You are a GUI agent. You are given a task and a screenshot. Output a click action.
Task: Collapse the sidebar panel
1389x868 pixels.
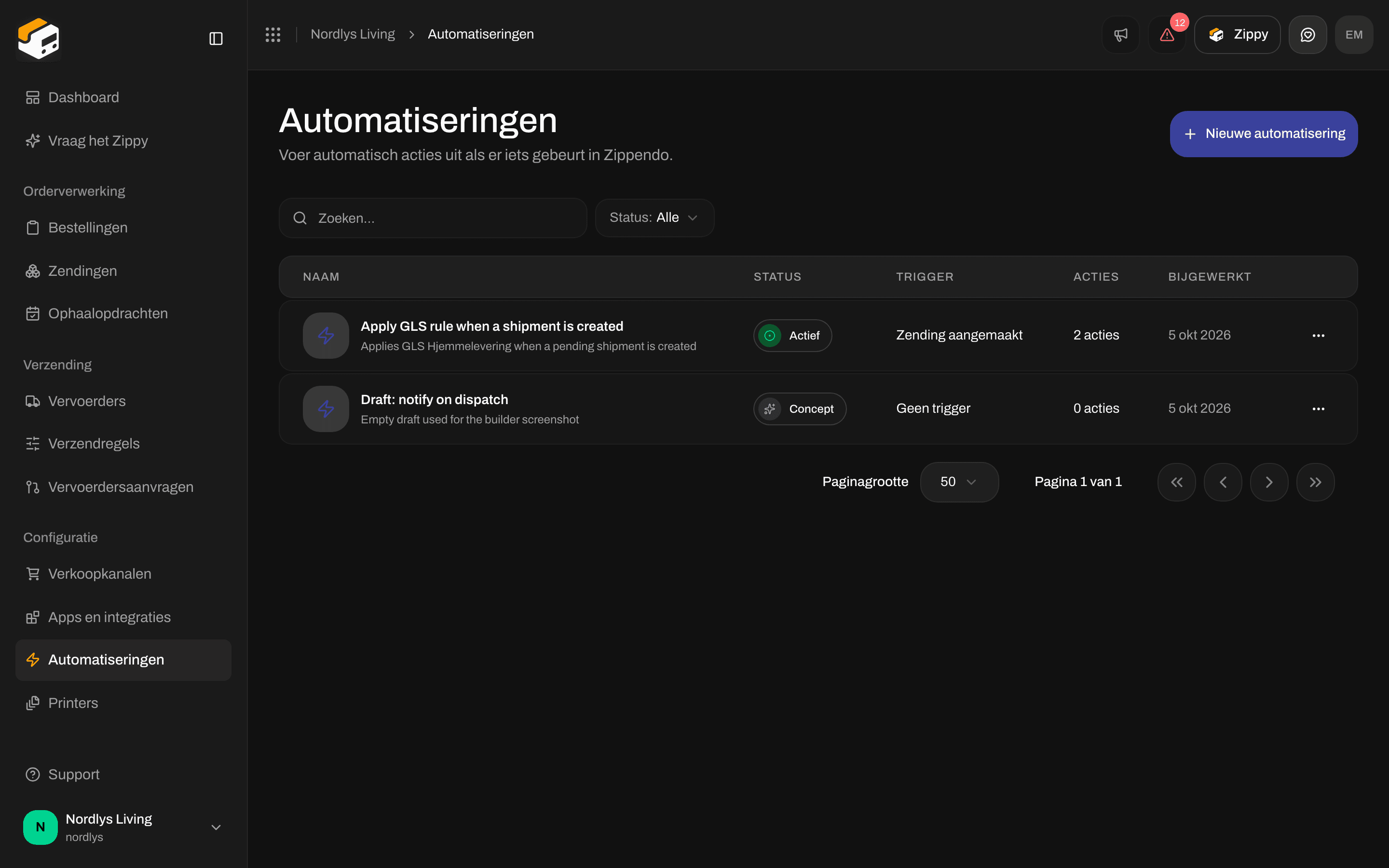(216, 39)
